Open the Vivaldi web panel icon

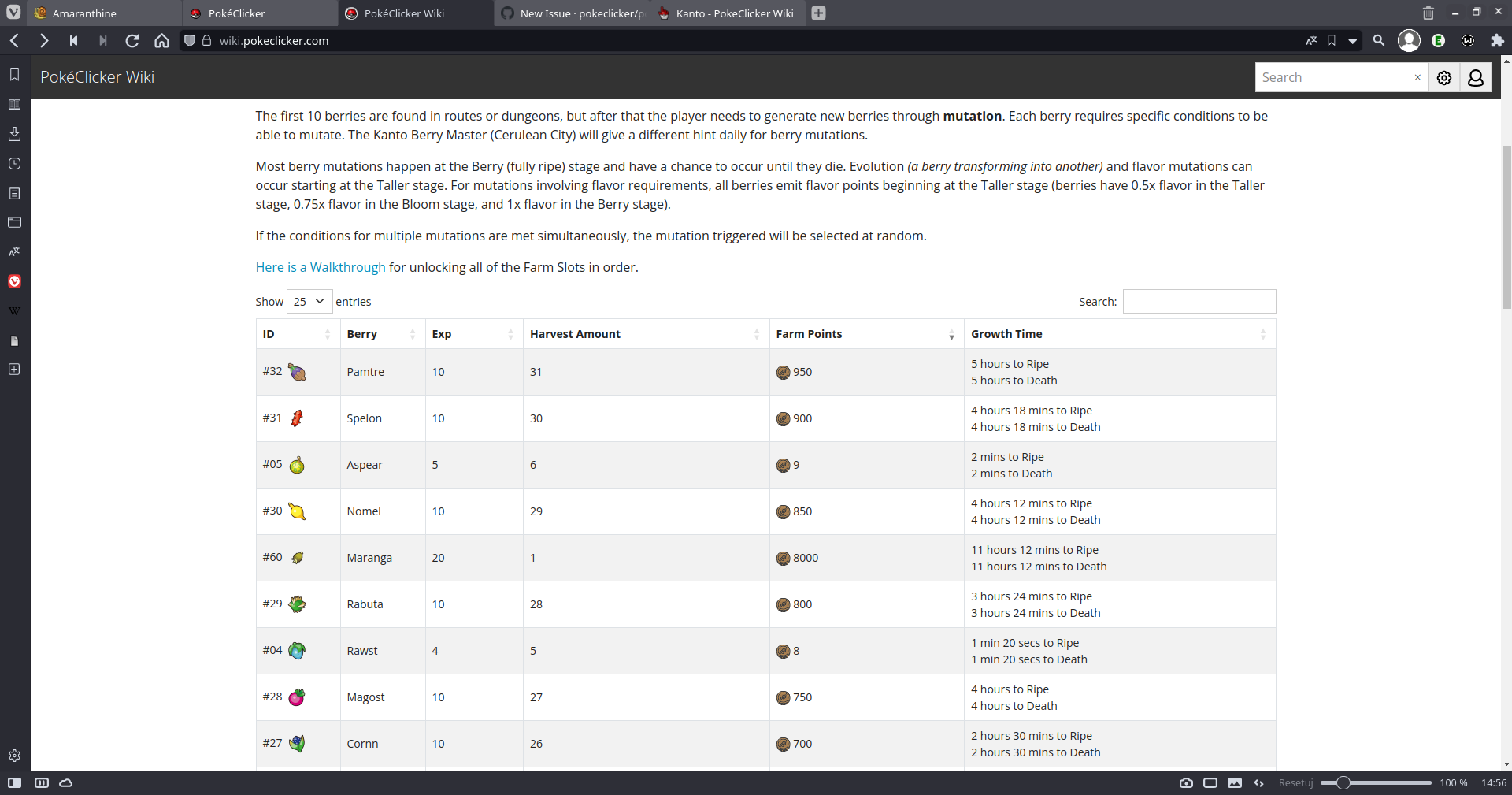click(x=14, y=281)
